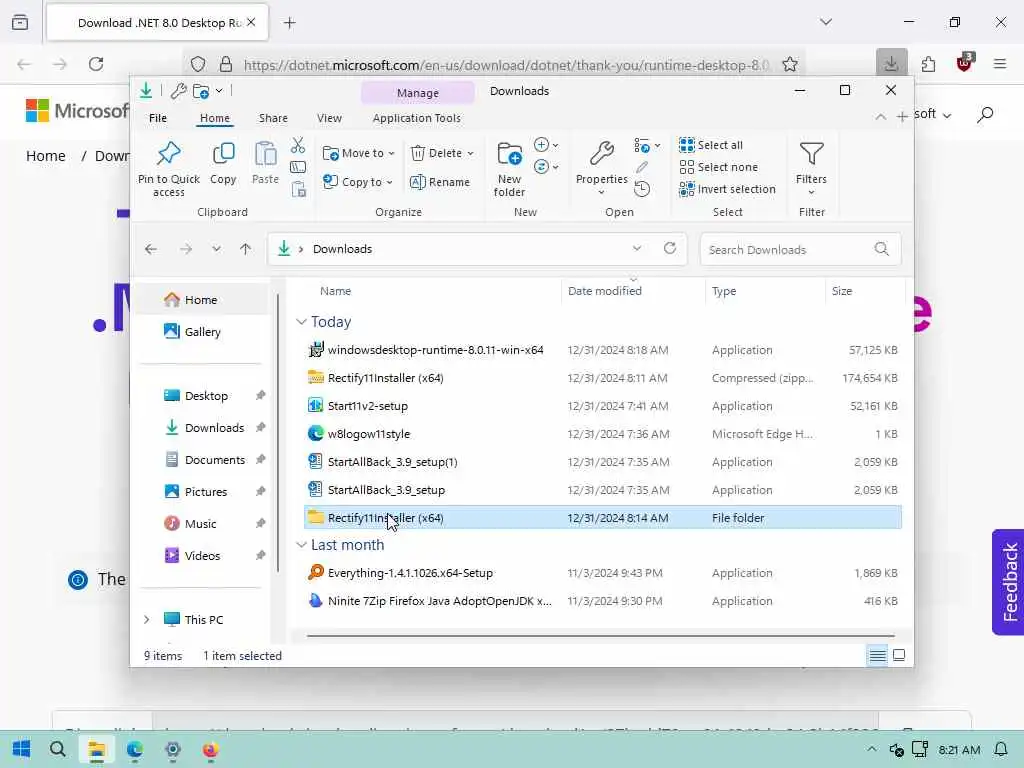Switch to the Home ribbon tab

tap(215, 118)
